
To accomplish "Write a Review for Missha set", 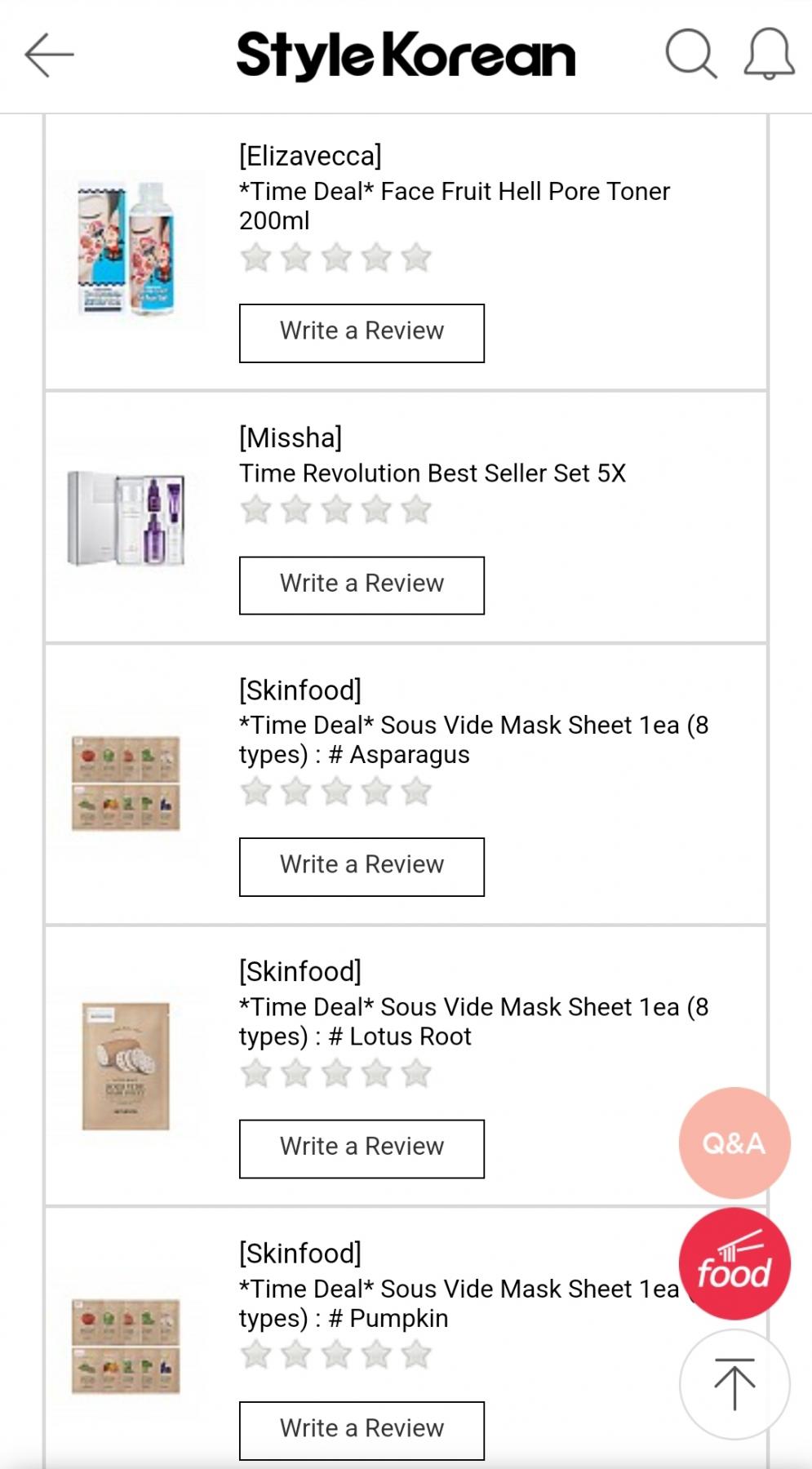I will (x=362, y=585).
